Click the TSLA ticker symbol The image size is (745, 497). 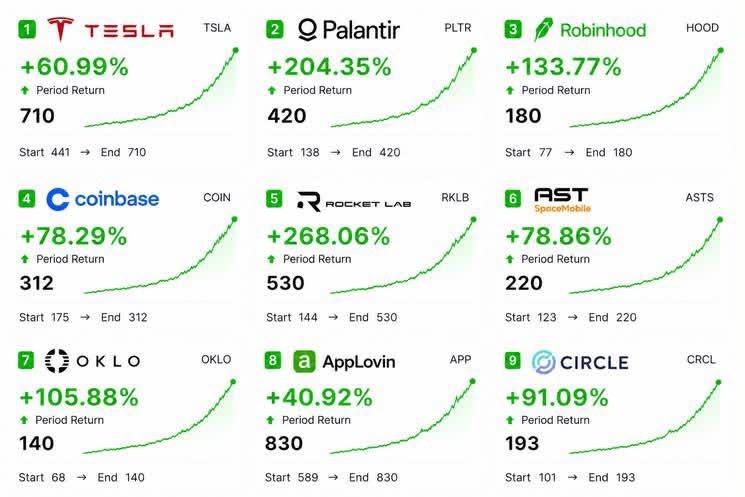(217, 28)
